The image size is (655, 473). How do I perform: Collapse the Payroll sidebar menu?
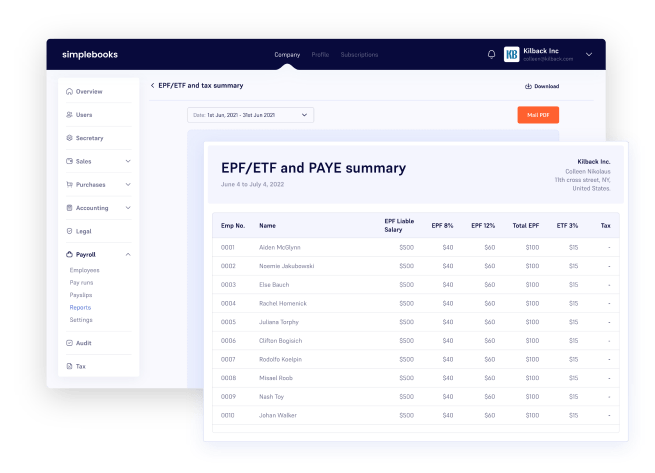point(127,255)
